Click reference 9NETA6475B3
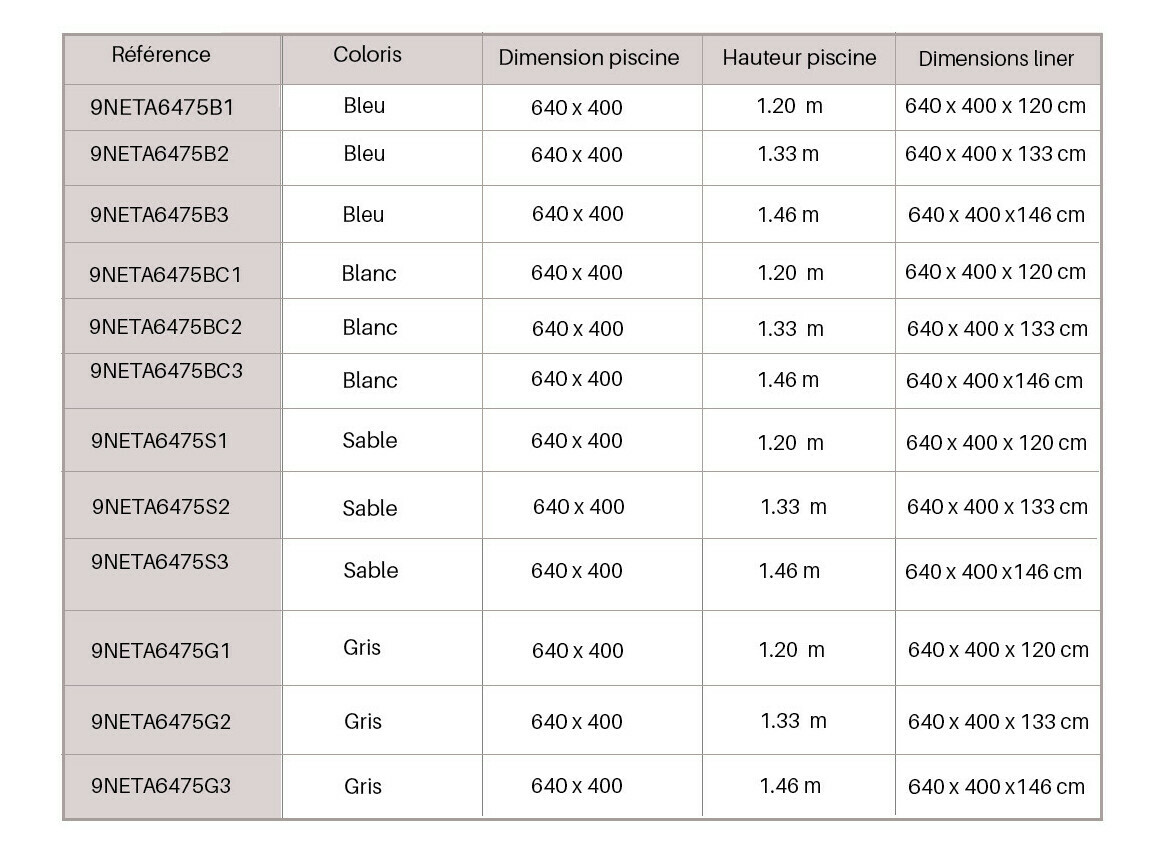This screenshot has width=1158, height=866. coord(159,214)
